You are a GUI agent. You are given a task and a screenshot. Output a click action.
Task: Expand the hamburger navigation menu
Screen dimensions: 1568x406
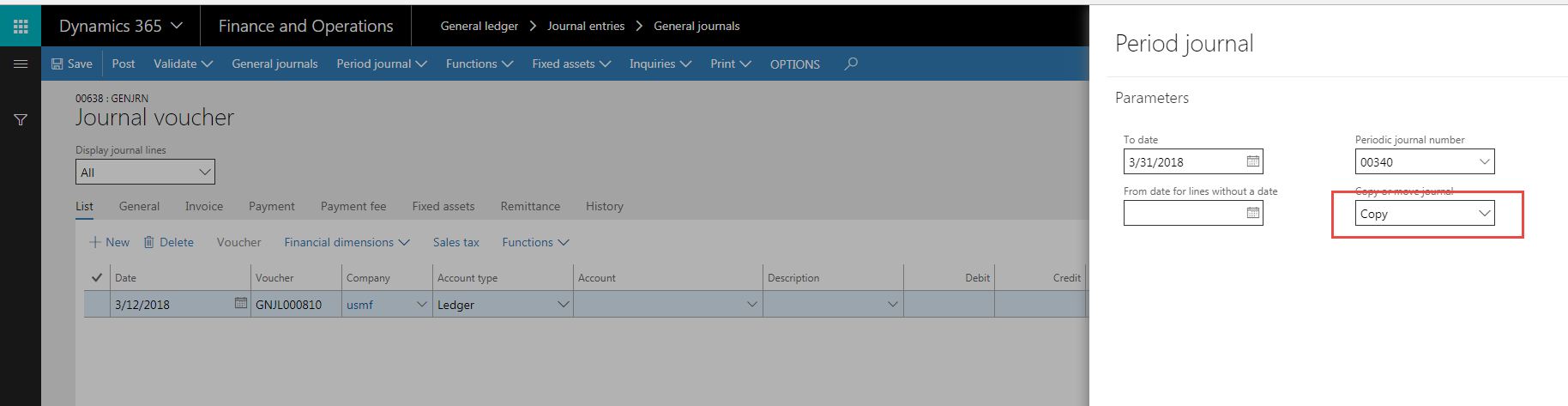click(21, 64)
